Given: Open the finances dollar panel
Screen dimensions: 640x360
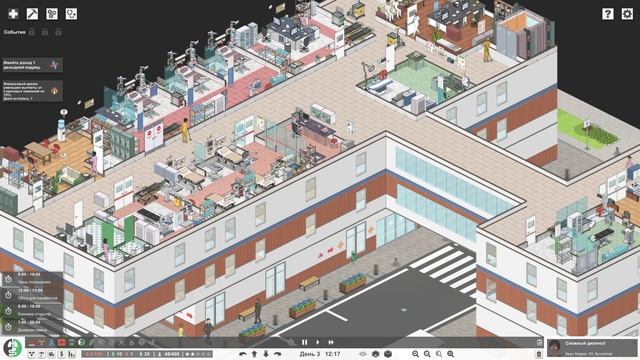Looking at the screenshot, I should point(61,353).
